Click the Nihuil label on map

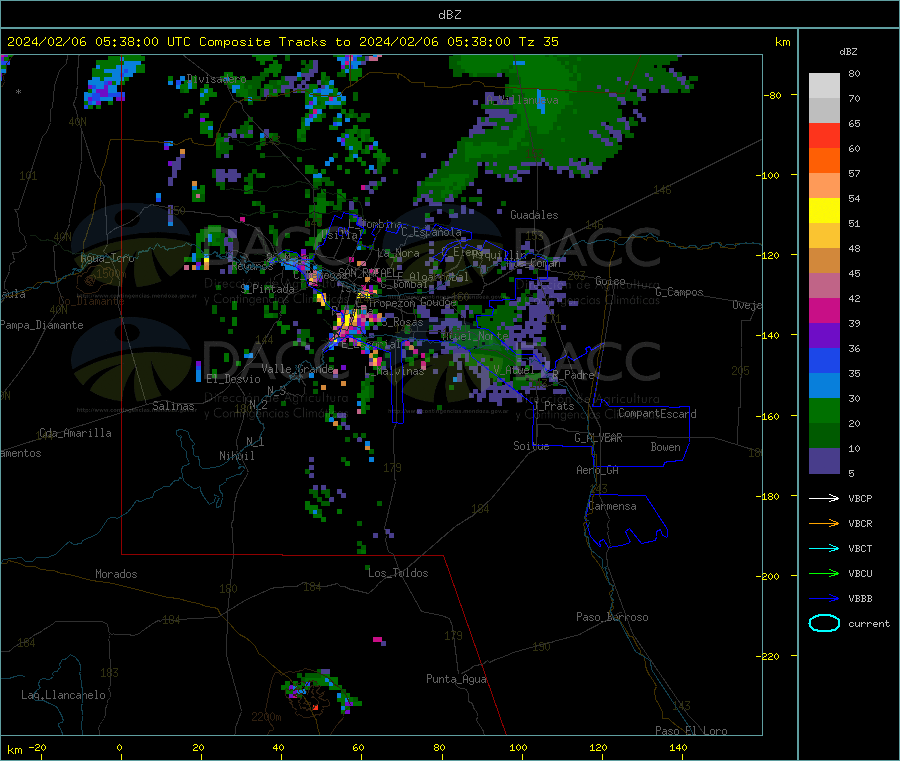pyautogui.click(x=236, y=456)
